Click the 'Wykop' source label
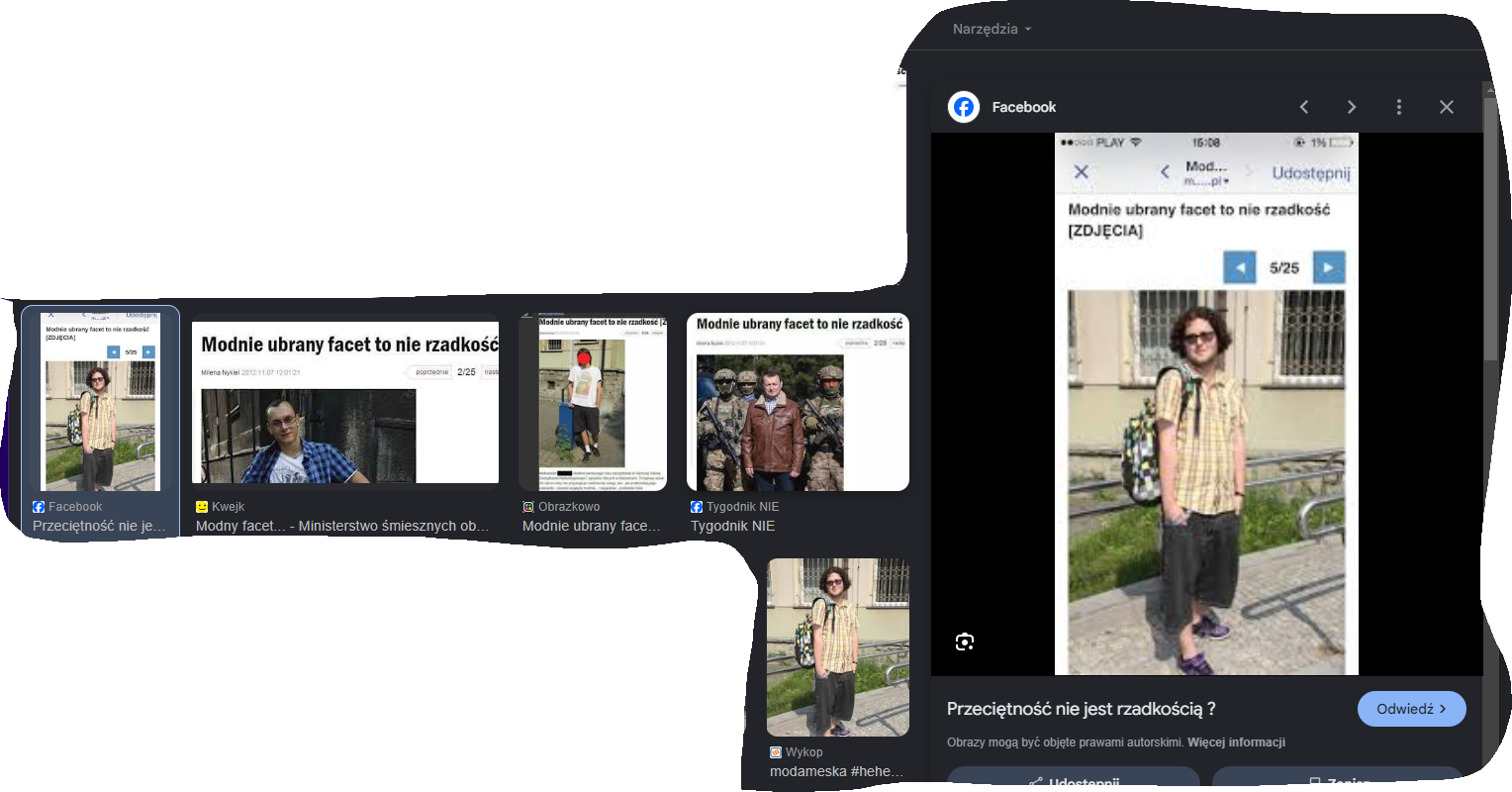This screenshot has width=1512, height=792. tap(803, 752)
